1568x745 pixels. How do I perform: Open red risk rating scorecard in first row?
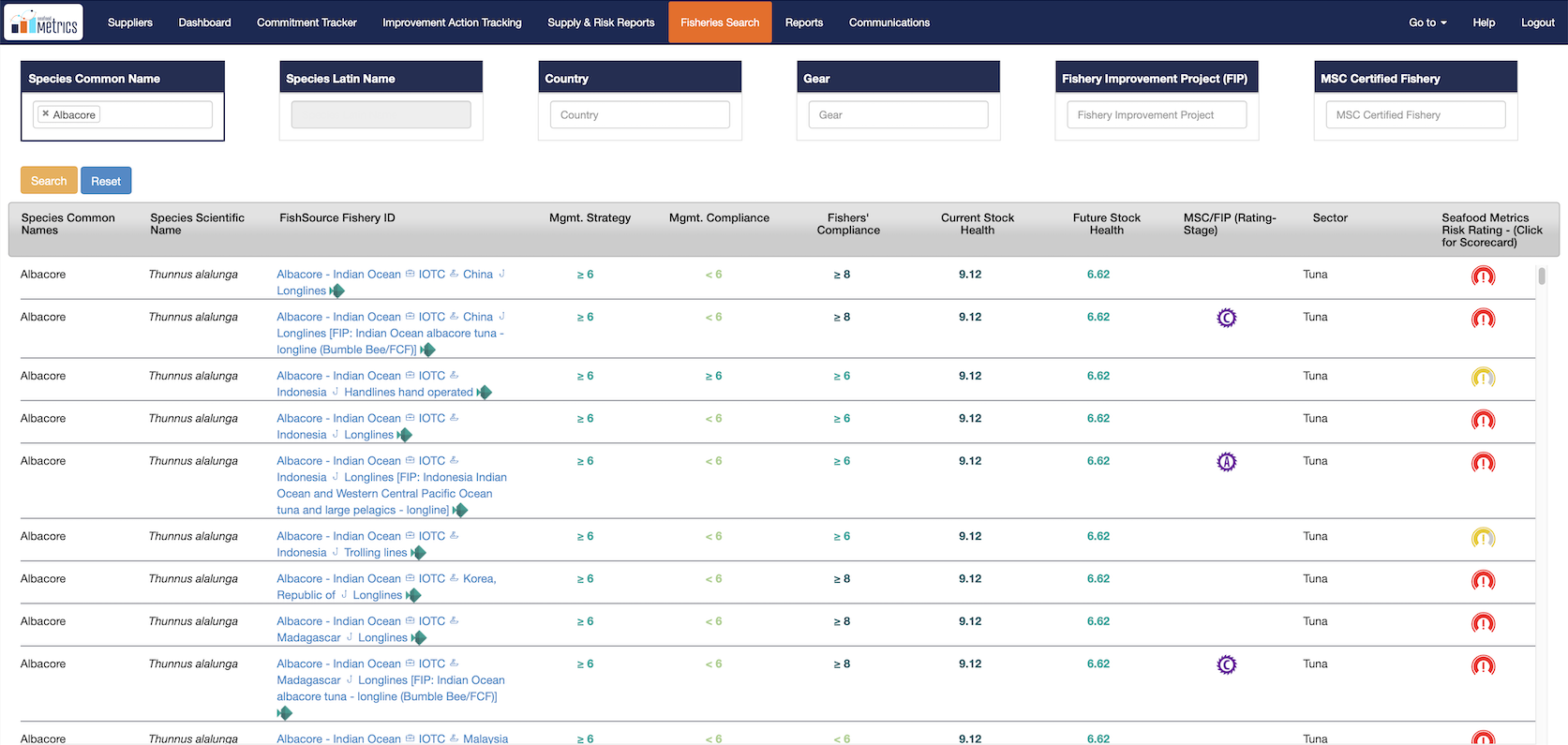pos(1483,276)
